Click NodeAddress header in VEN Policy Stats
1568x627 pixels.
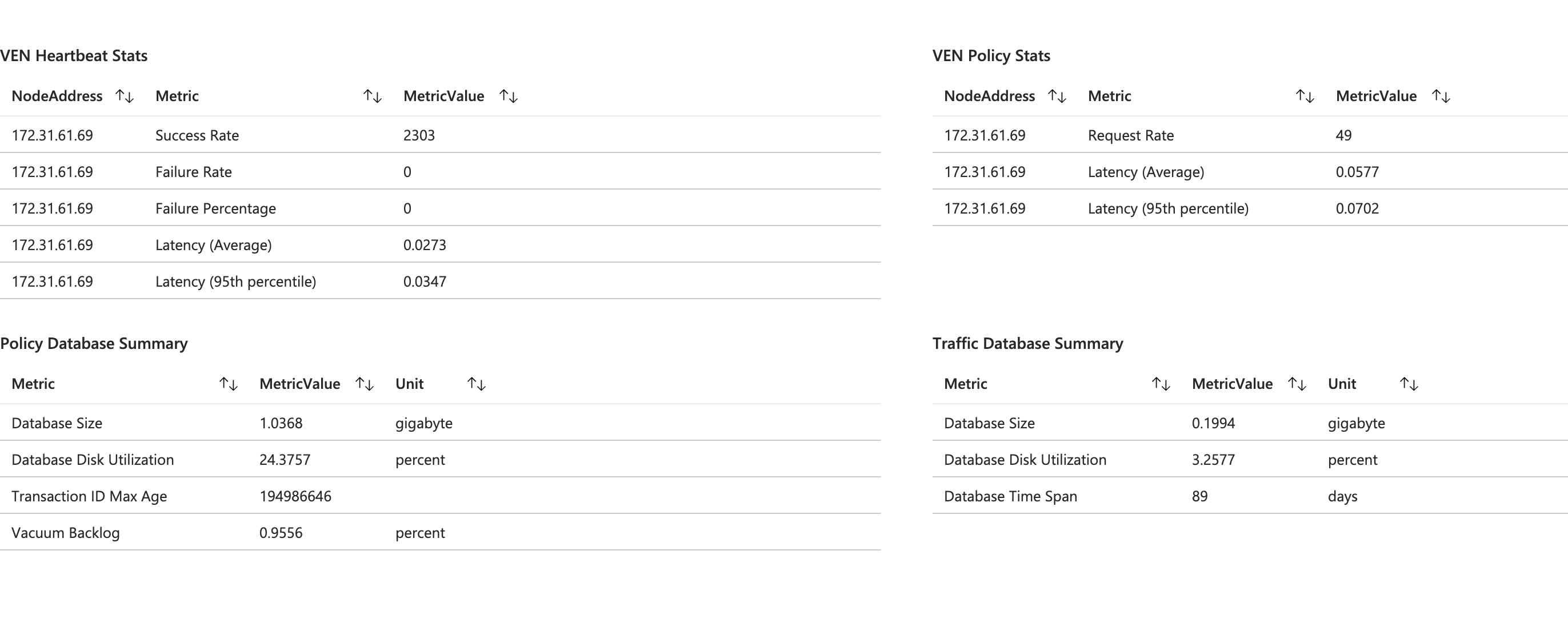pyautogui.click(x=989, y=96)
